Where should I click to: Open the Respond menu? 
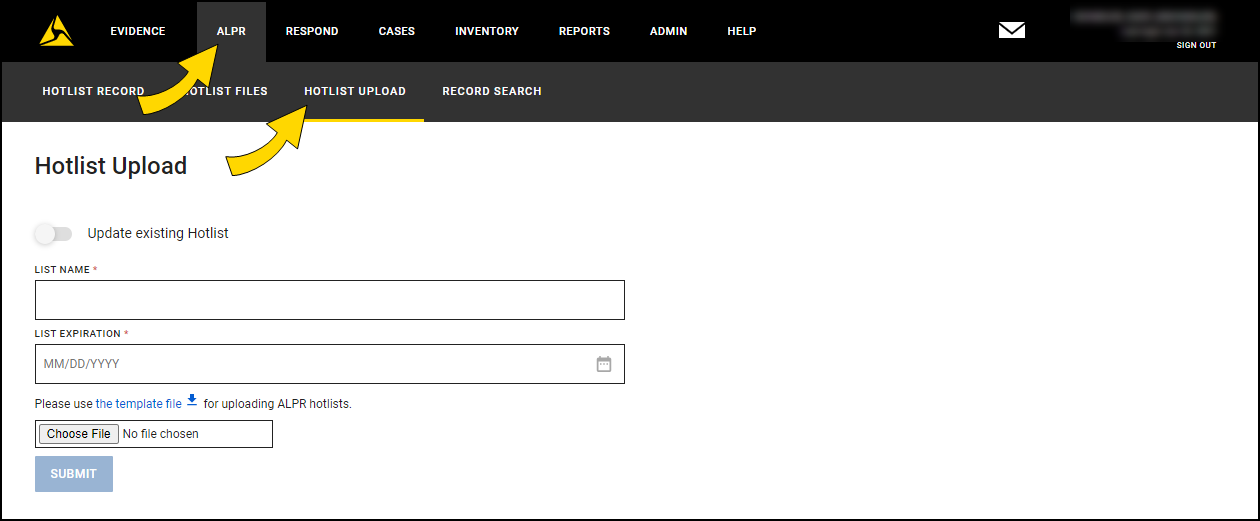(x=312, y=31)
